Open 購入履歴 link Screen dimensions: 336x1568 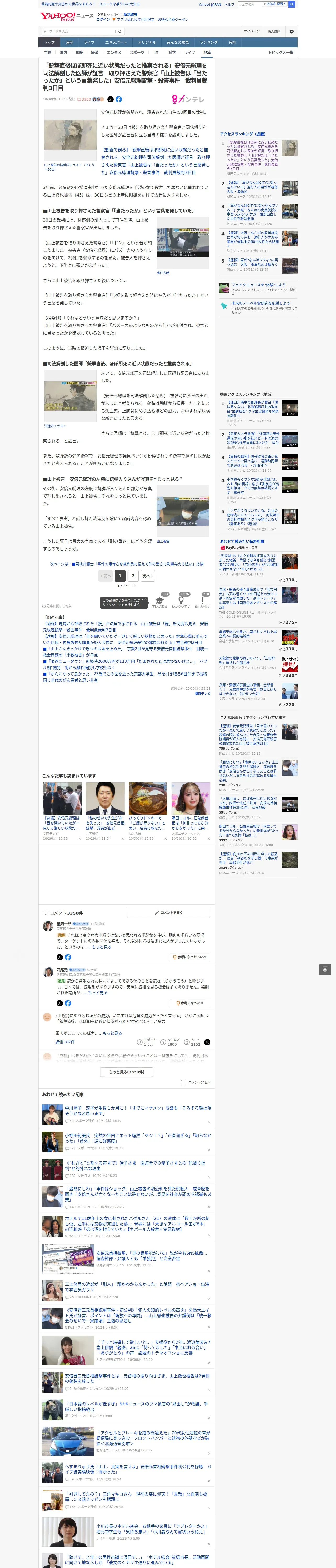274,32
